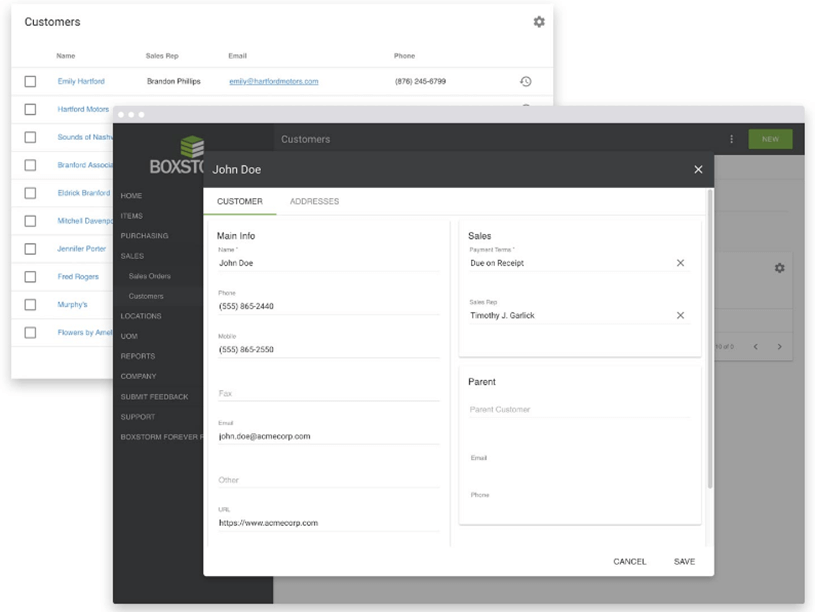Click the green NEW button
815x612 pixels.
coord(771,139)
